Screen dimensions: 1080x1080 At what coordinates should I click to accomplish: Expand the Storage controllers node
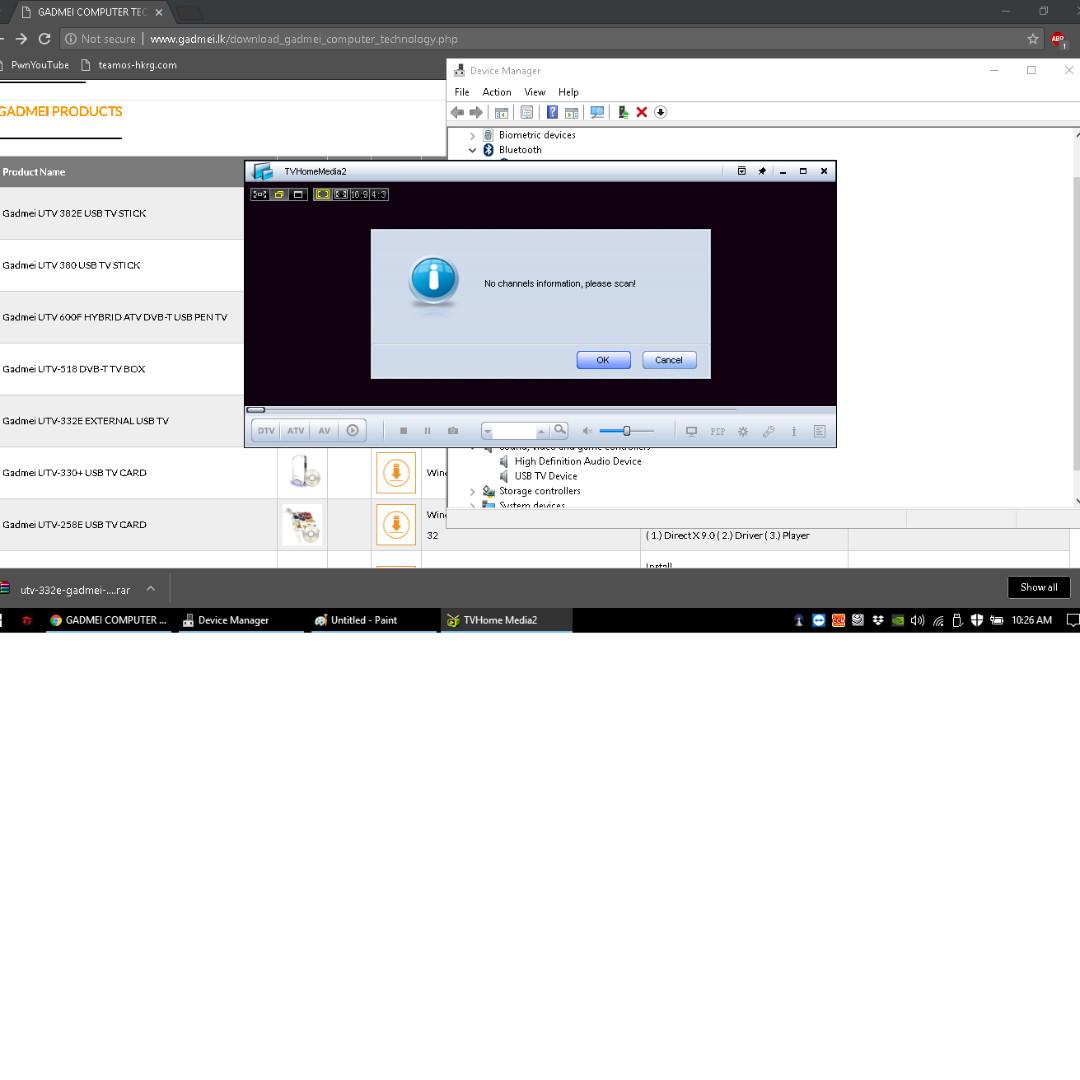[x=473, y=491]
